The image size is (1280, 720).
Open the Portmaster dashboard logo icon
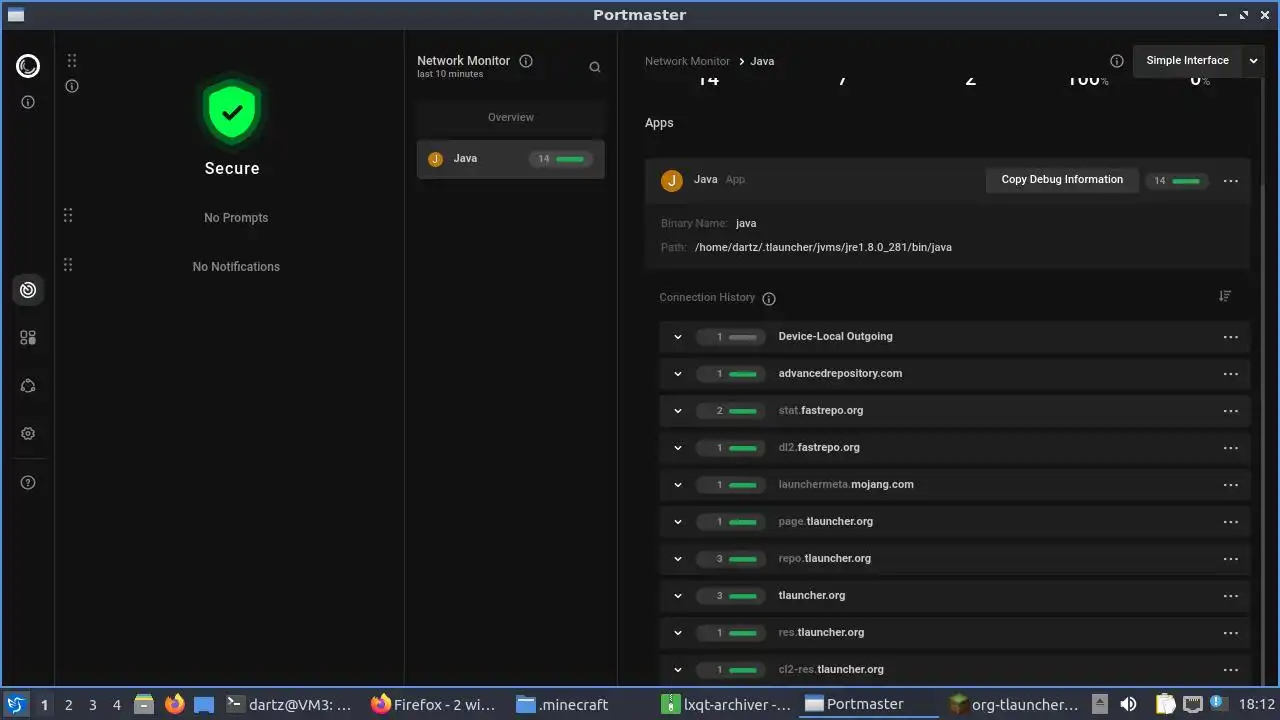(28, 66)
